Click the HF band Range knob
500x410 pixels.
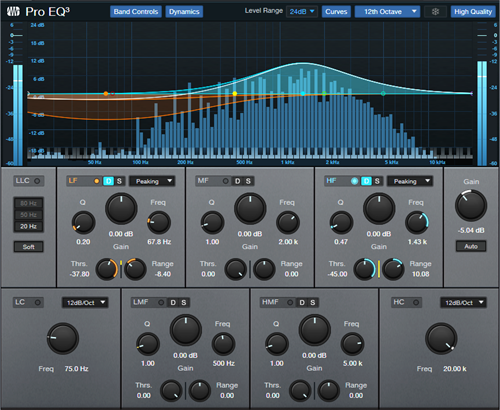point(393,269)
